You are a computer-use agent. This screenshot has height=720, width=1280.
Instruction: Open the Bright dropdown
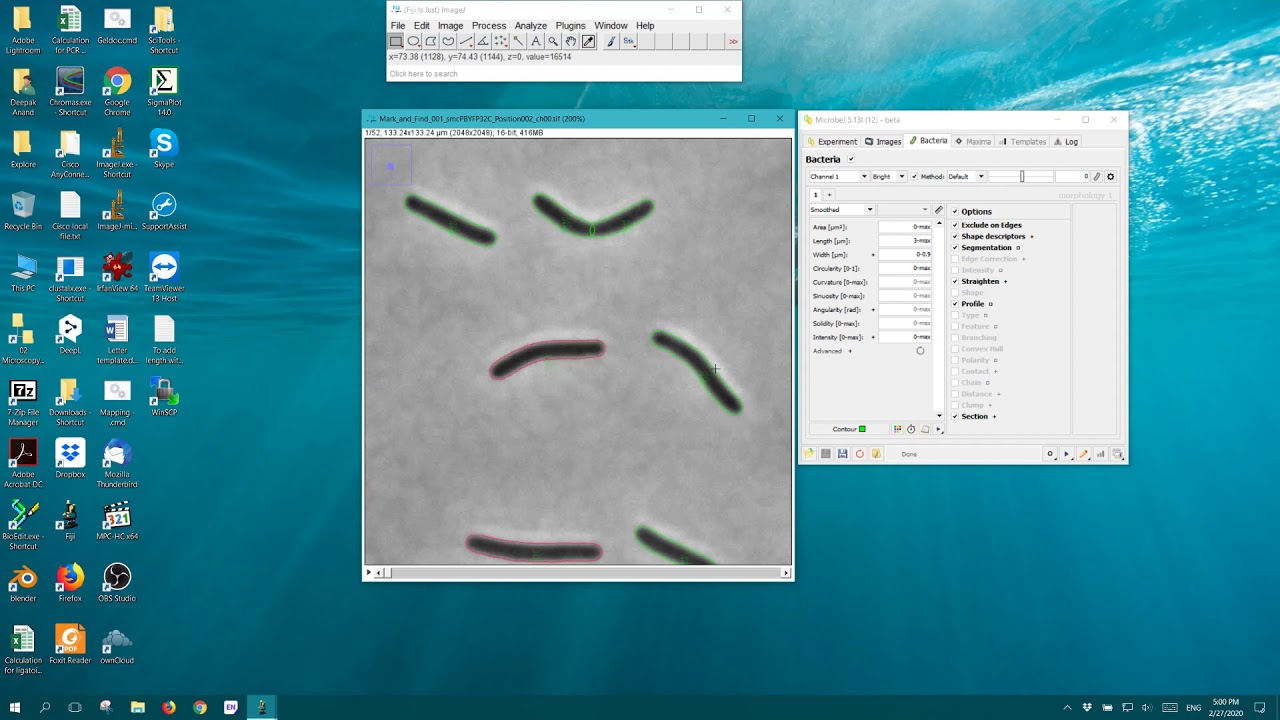(889, 177)
